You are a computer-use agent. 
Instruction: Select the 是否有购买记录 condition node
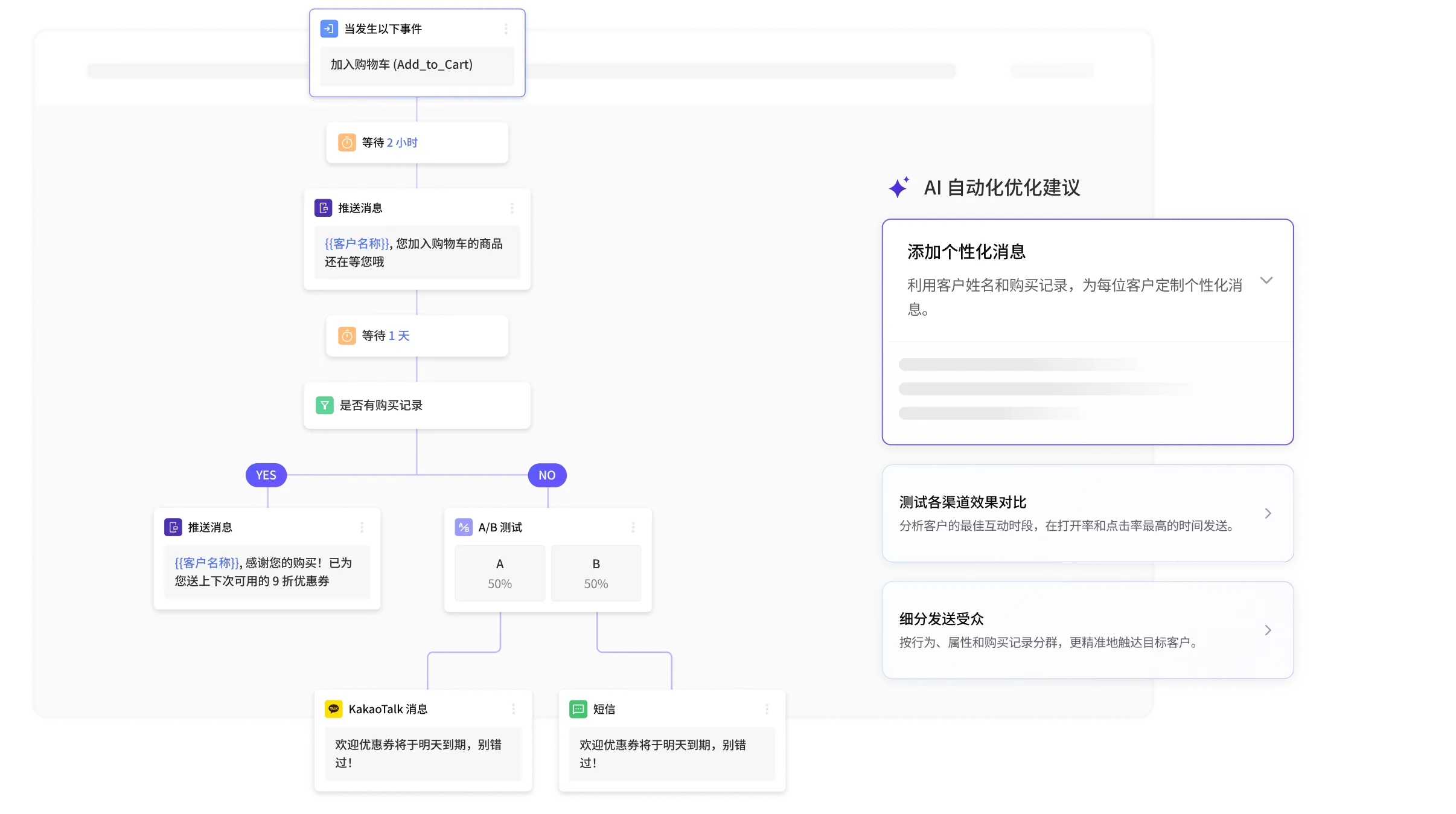(417, 405)
